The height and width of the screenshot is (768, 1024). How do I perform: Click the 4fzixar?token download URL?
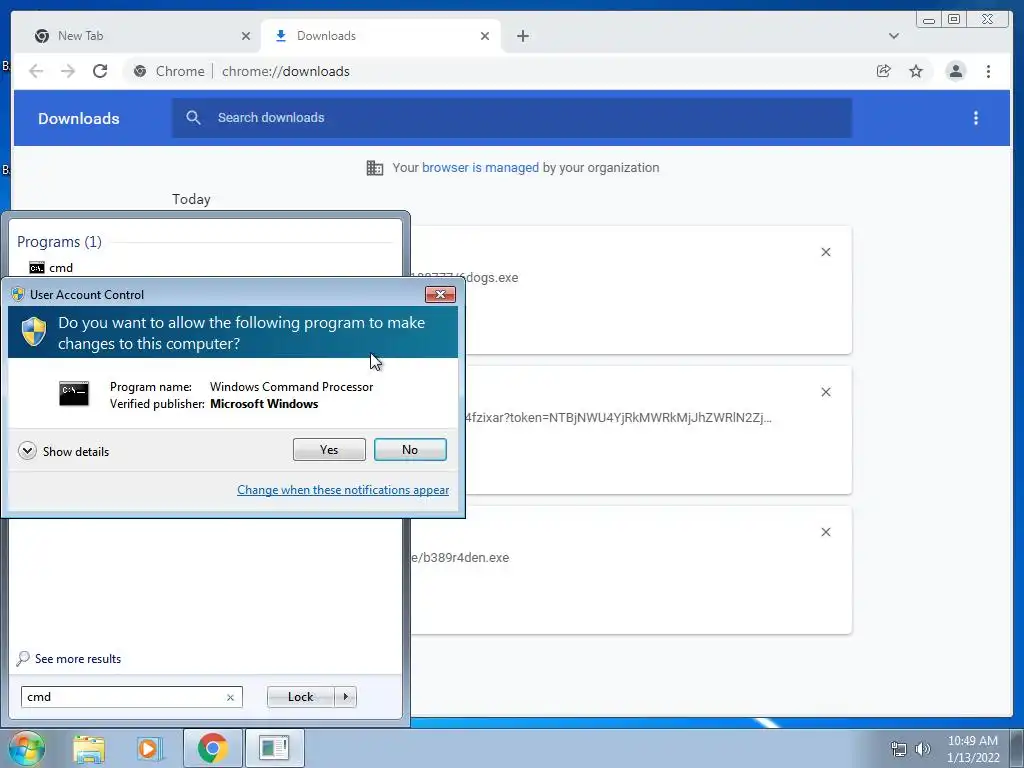tap(618, 418)
